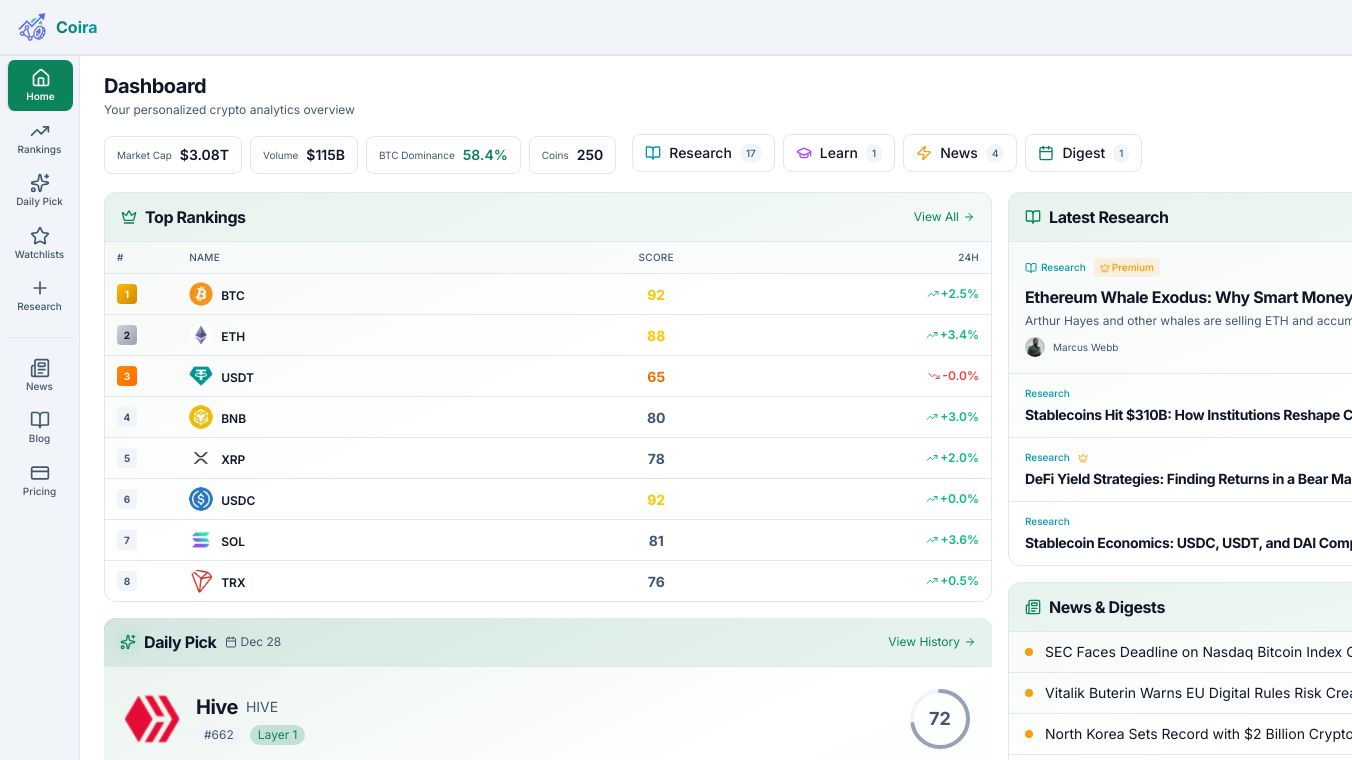Viewport: 1352px width, 760px height.
Task: Click View History in Daily Pick
Action: pos(931,642)
